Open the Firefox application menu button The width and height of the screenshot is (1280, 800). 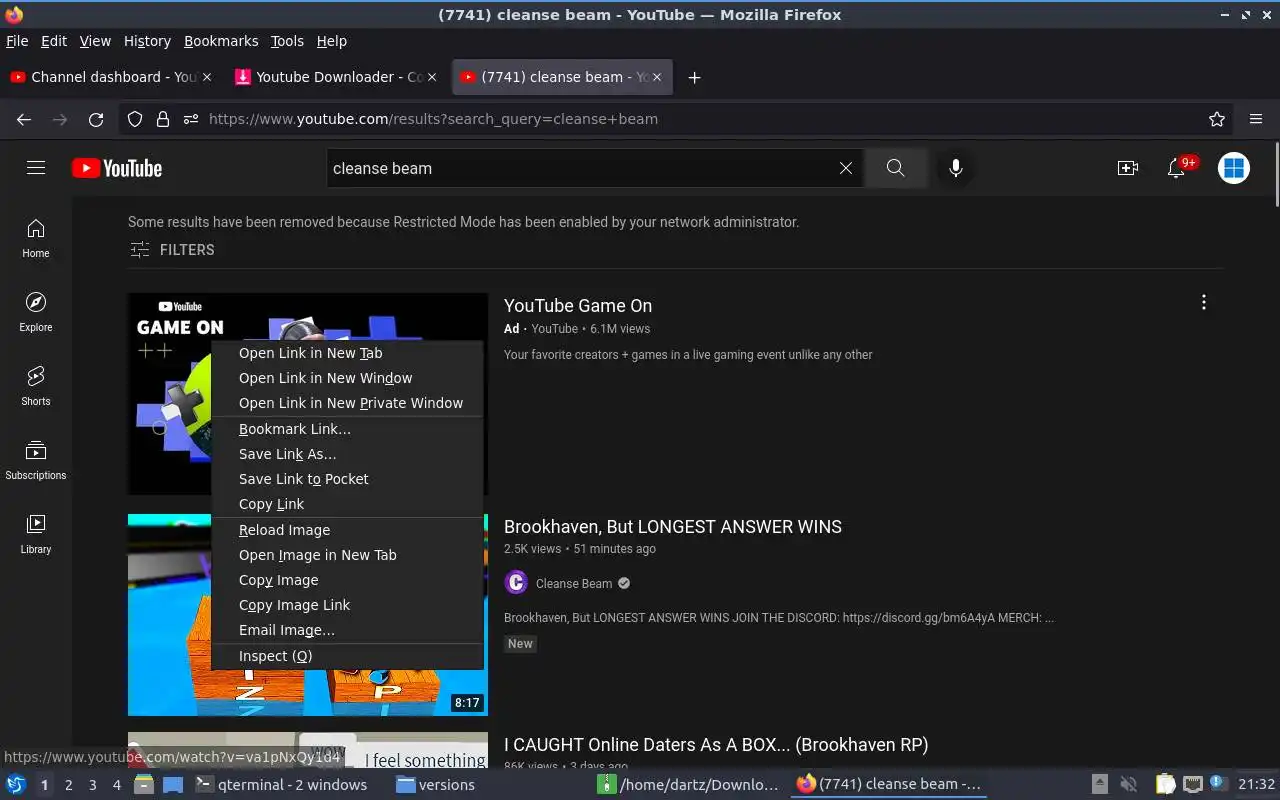(x=1256, y=119)
